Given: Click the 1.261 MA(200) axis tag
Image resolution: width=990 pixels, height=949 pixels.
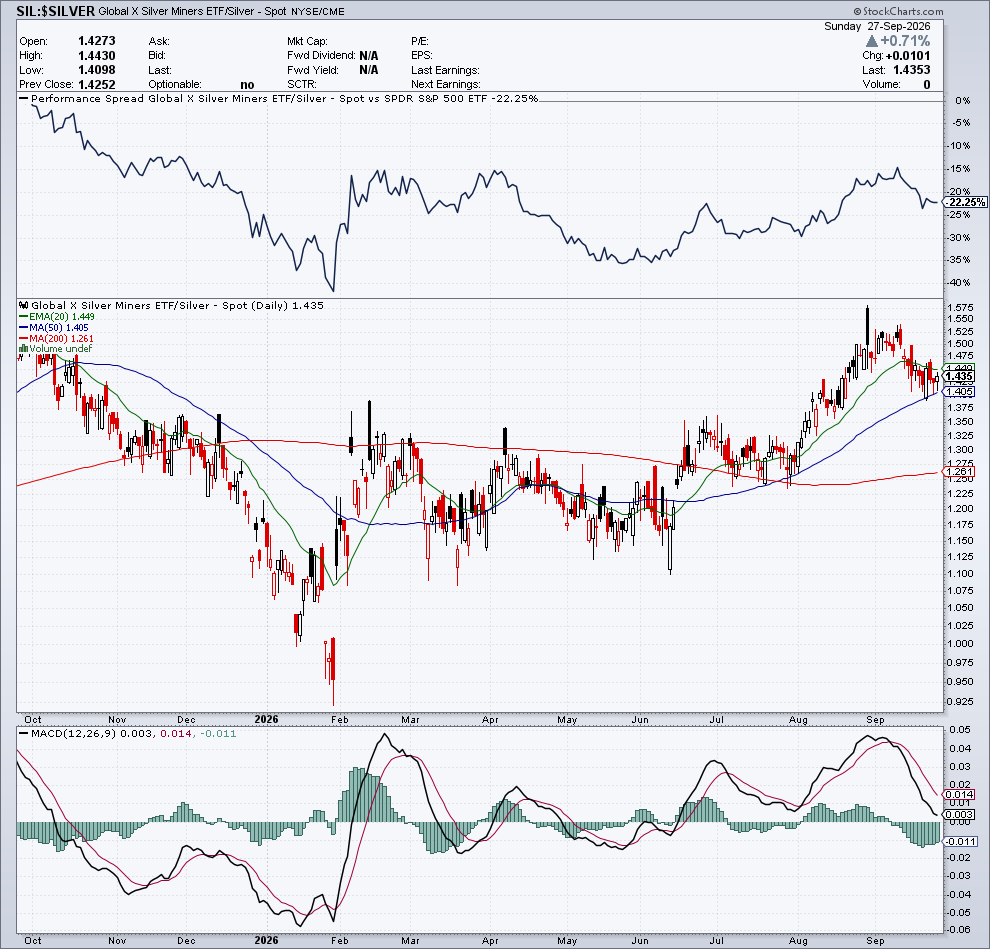Looking at the screenshot, I should tap(960, 472).
